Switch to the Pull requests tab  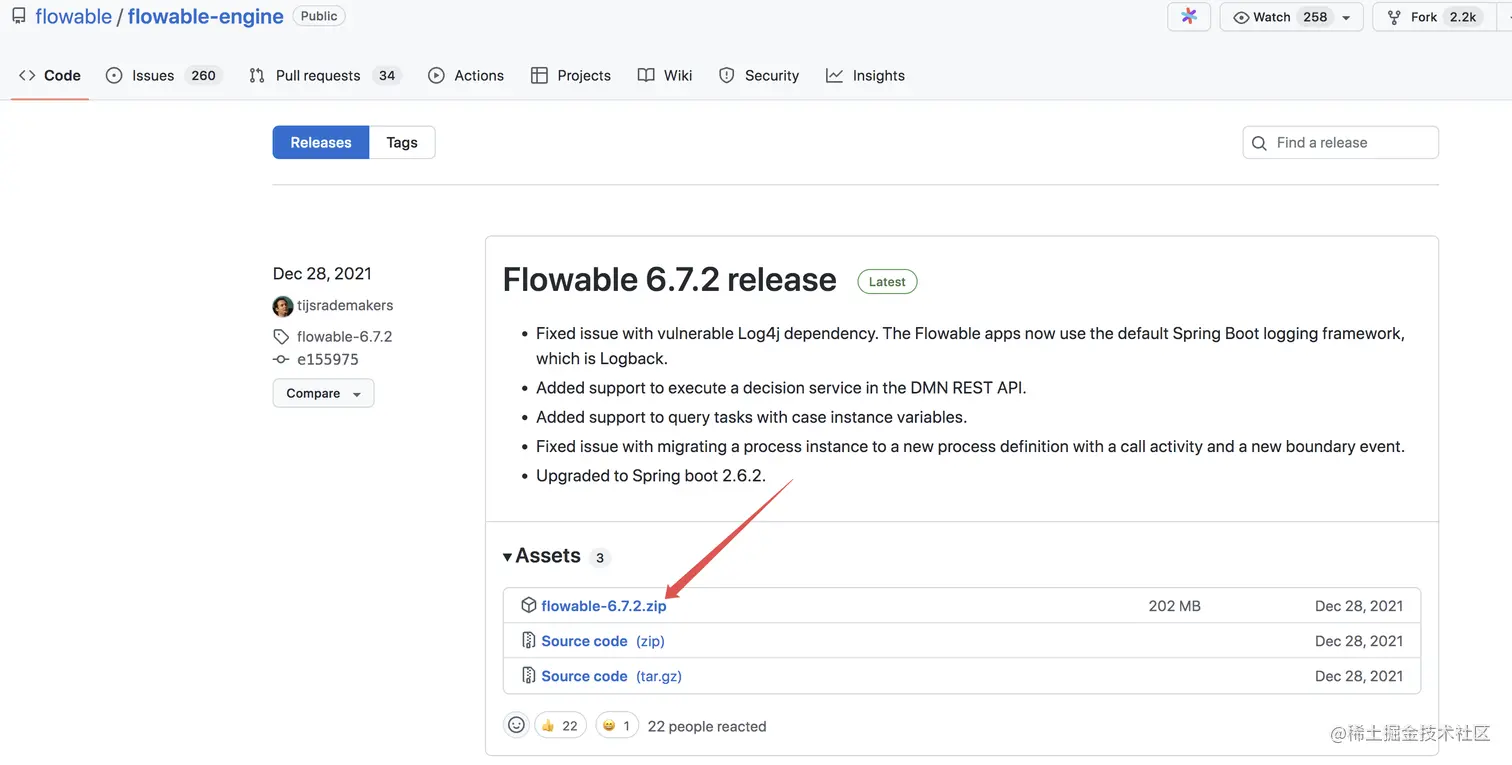tap(317, 75)
